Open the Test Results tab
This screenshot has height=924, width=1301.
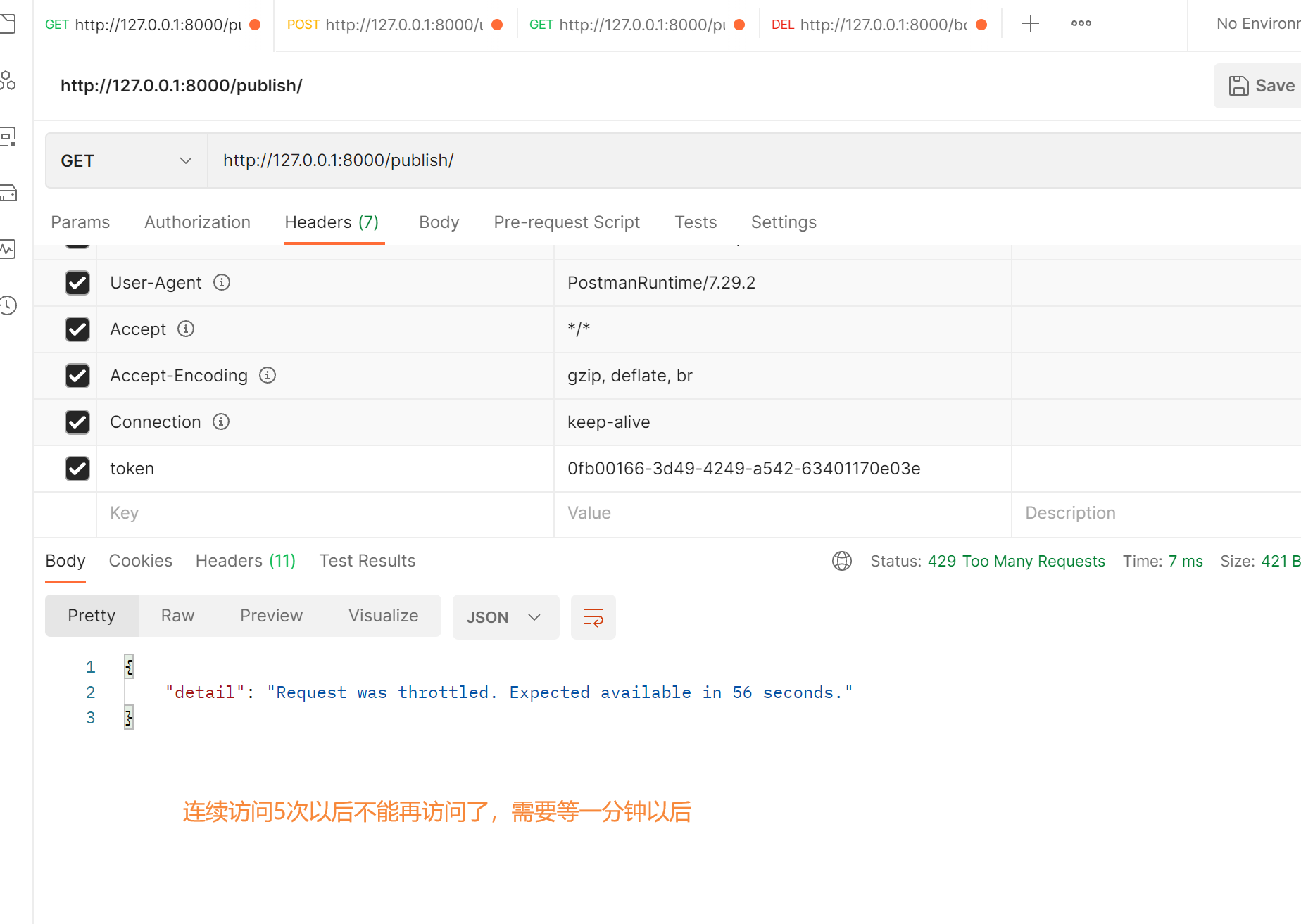(x=367, y=561)
